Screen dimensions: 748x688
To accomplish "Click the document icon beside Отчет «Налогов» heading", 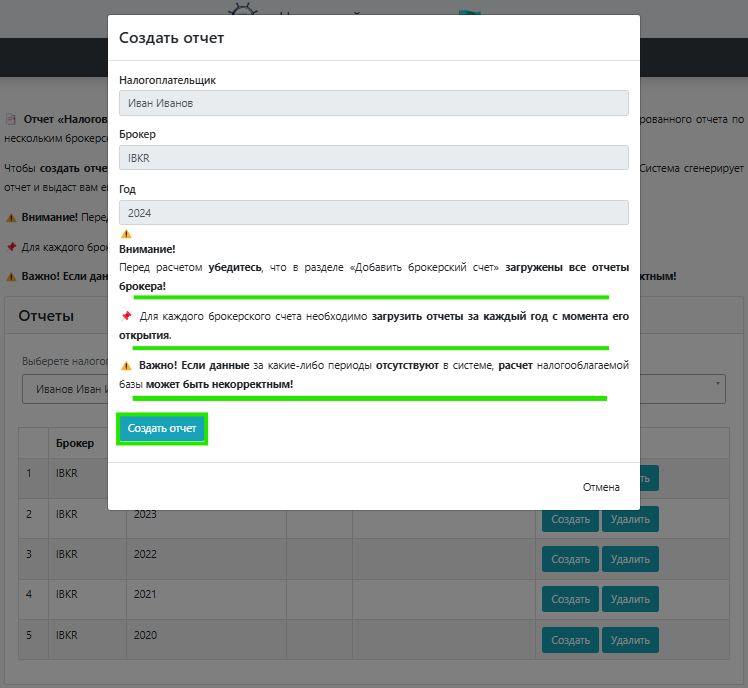I will [x=10, y=119].
